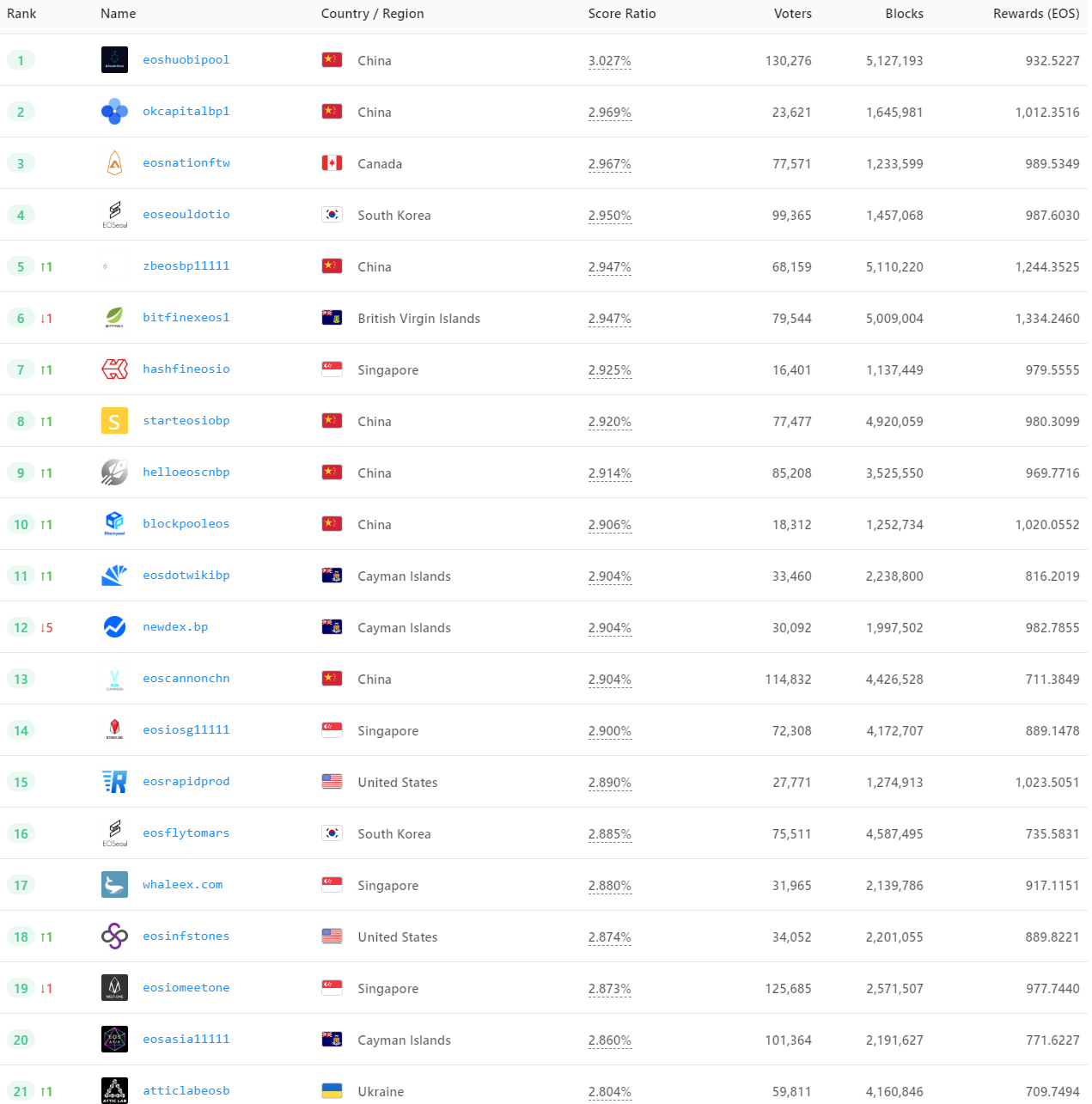Click the 2.969% score ratio value

[610, 113]
